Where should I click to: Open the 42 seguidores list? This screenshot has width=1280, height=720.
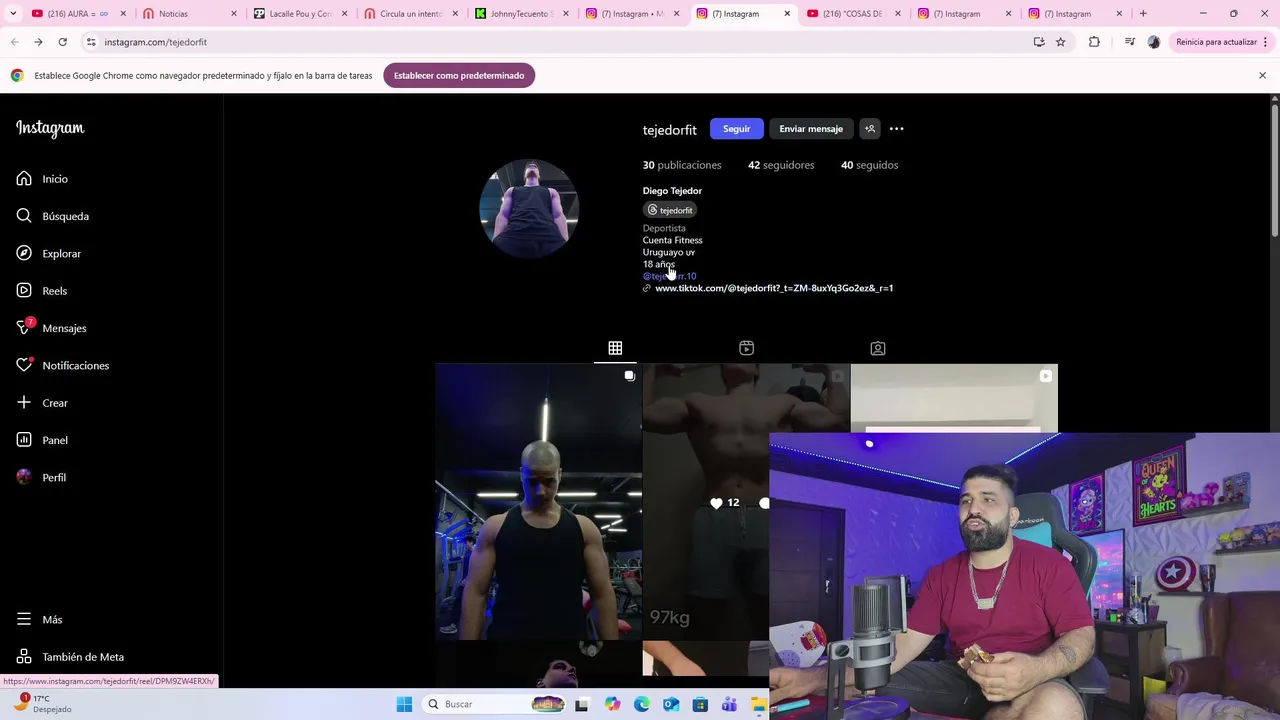[x=781, y=165]
